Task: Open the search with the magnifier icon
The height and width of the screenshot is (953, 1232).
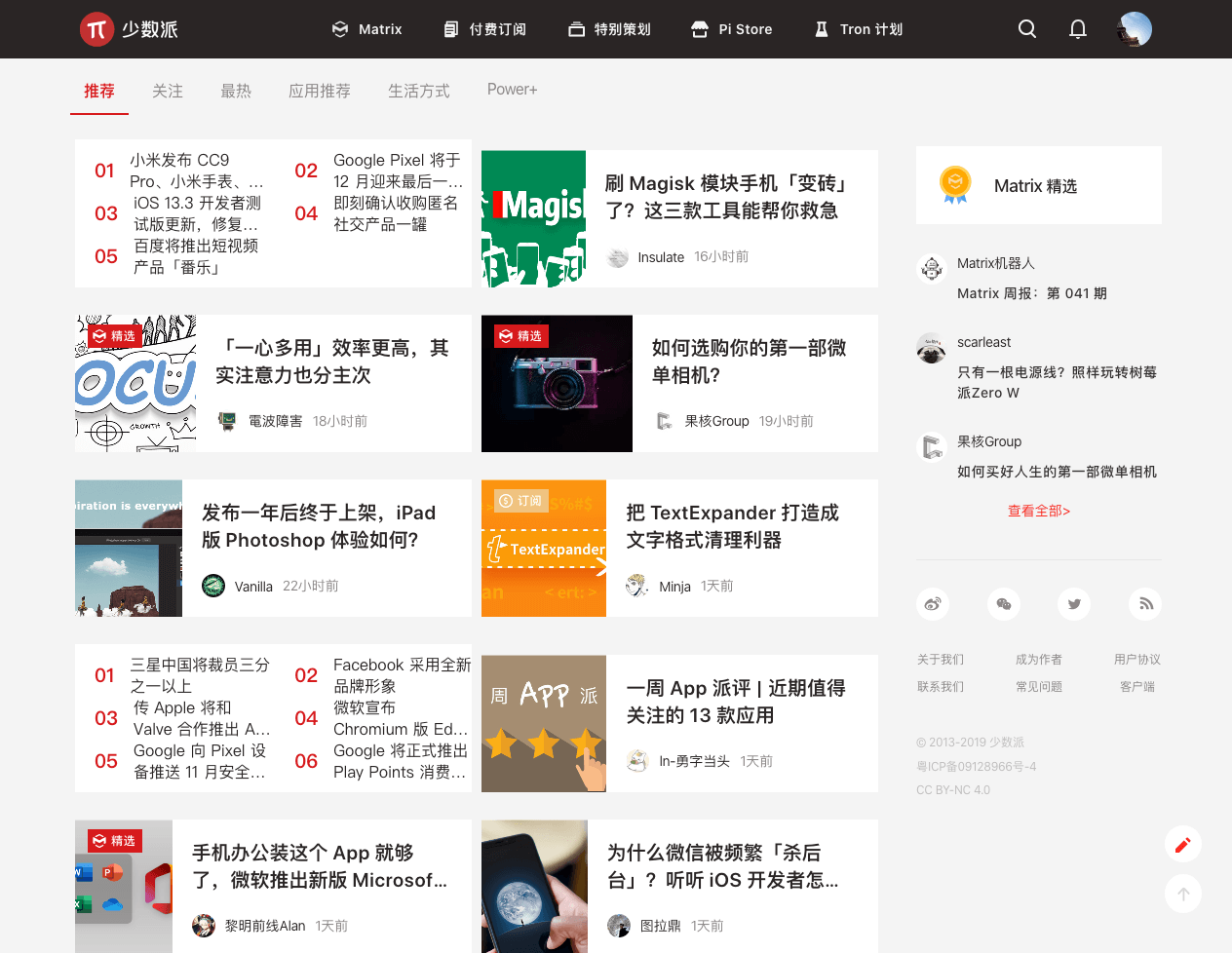Action: (x=1027, y=29)
